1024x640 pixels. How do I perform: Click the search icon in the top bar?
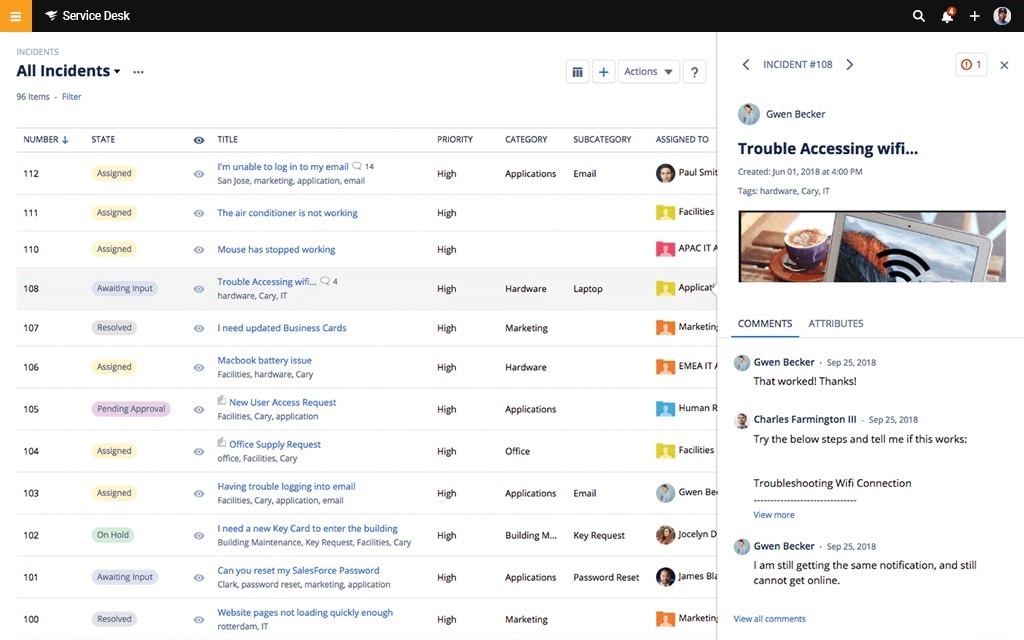[x=918, y=15]
